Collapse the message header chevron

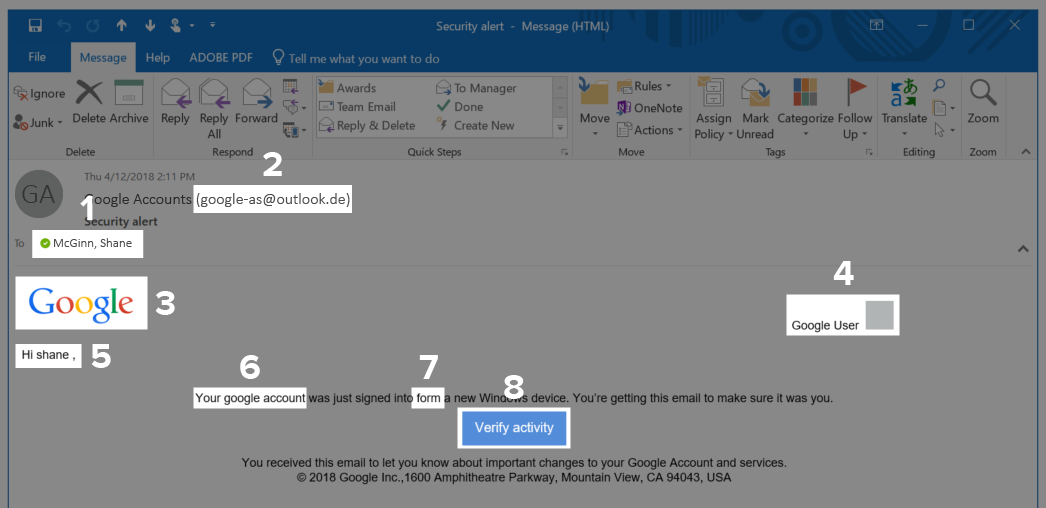1022,249
